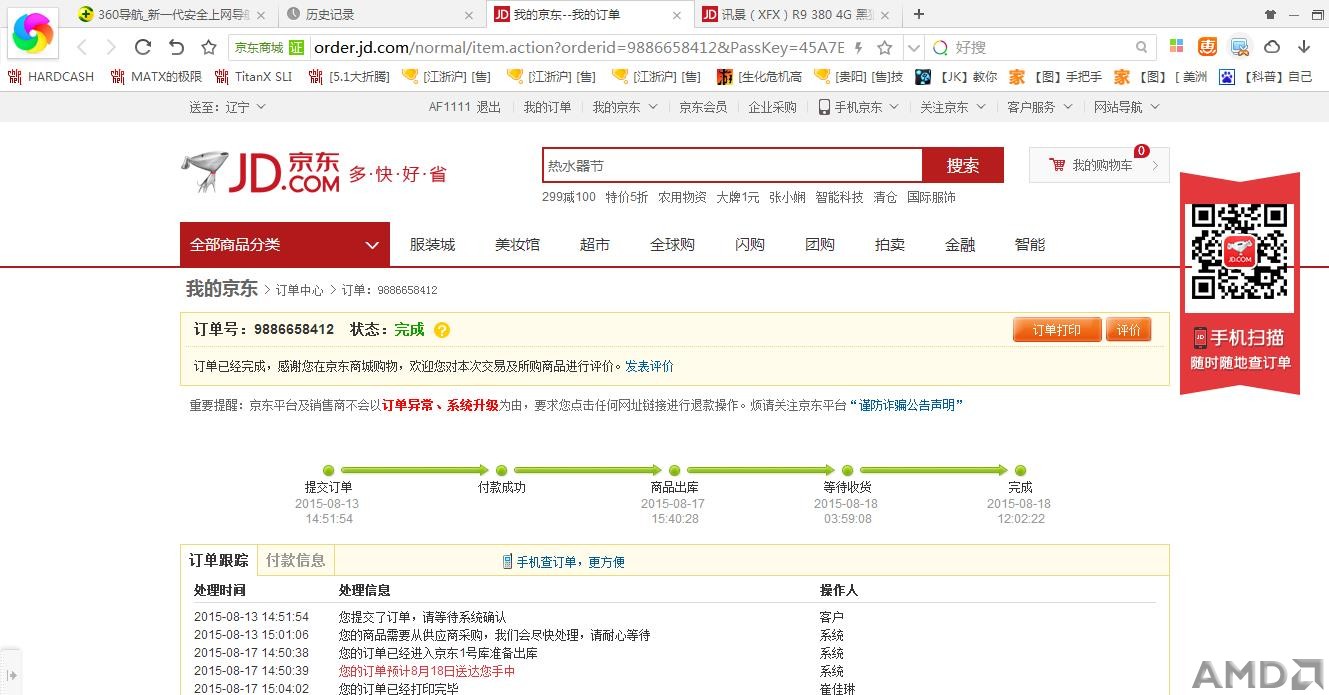Click 订单中心 in the breadcrumb
This screenshot has width=1329, height=695.
299,290
